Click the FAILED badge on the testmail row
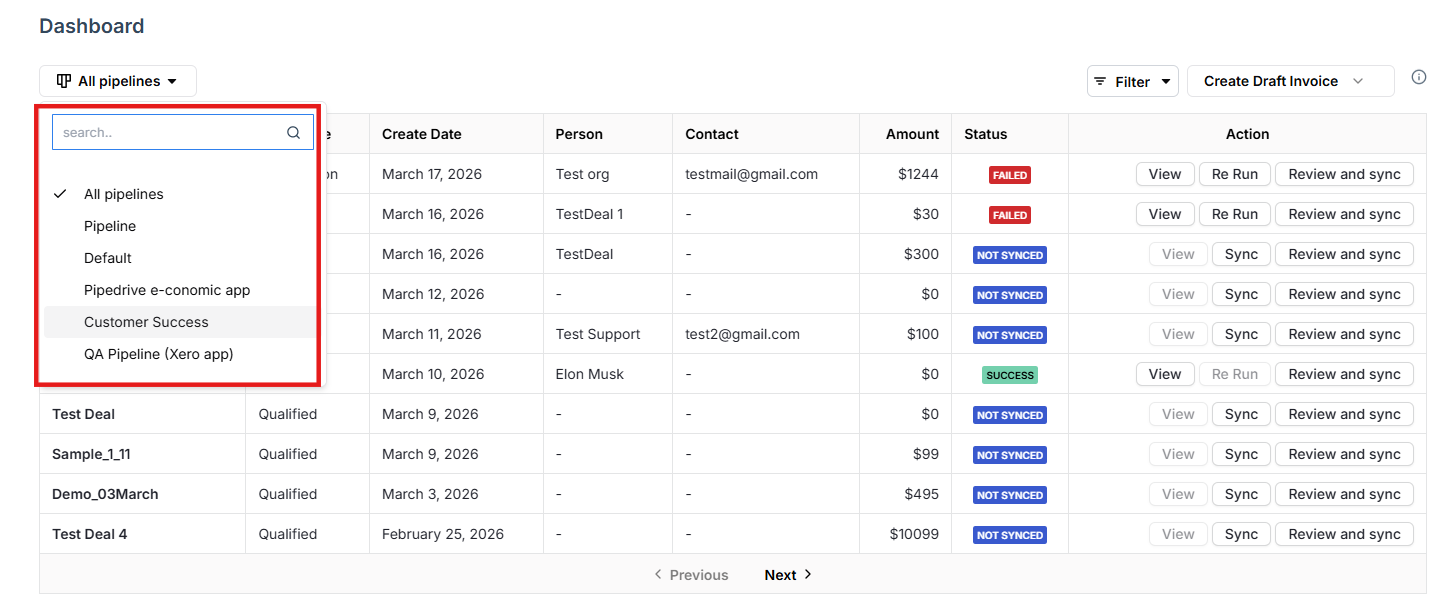Image resolution: width=1453 pixels, height=595 pixels. click(x=1009, y=173)
